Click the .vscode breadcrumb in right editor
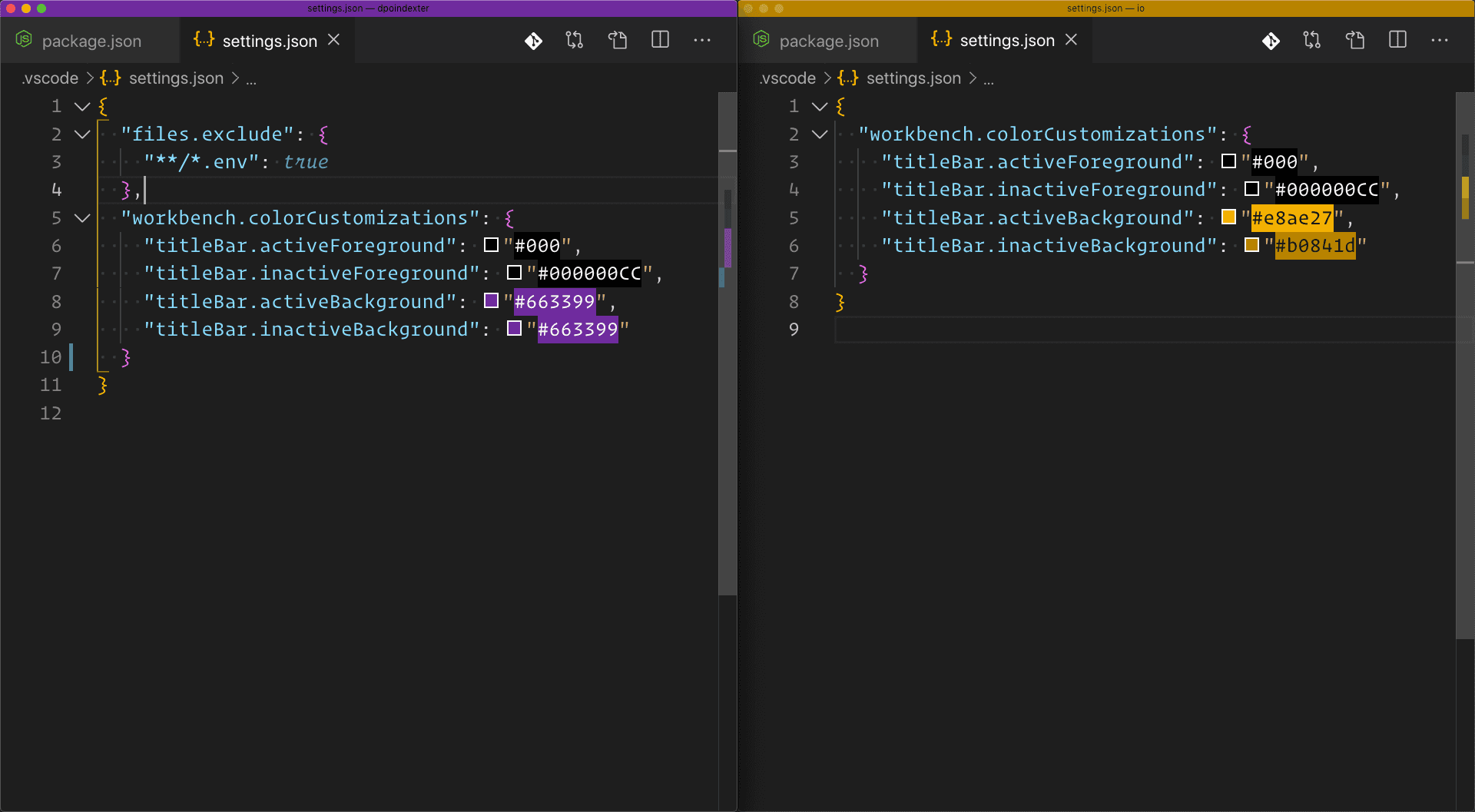This screenshot has width=1475, height=812. (787, 78)
